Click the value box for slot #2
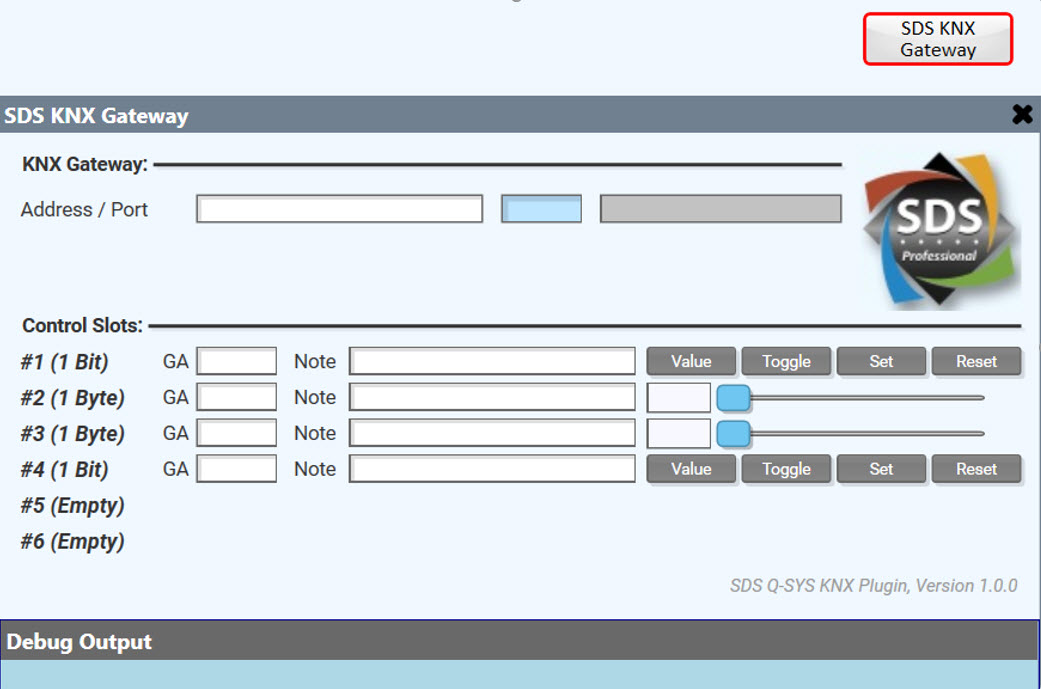This screenshot has height=689, width=1041. coord(679,397)
